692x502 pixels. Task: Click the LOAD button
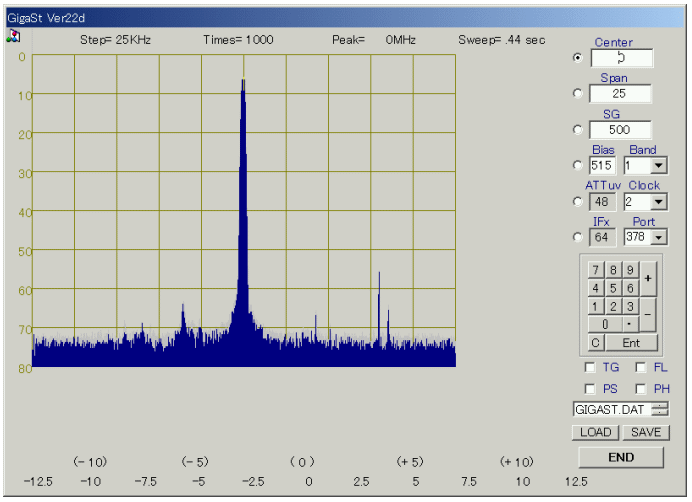(595, 432)
